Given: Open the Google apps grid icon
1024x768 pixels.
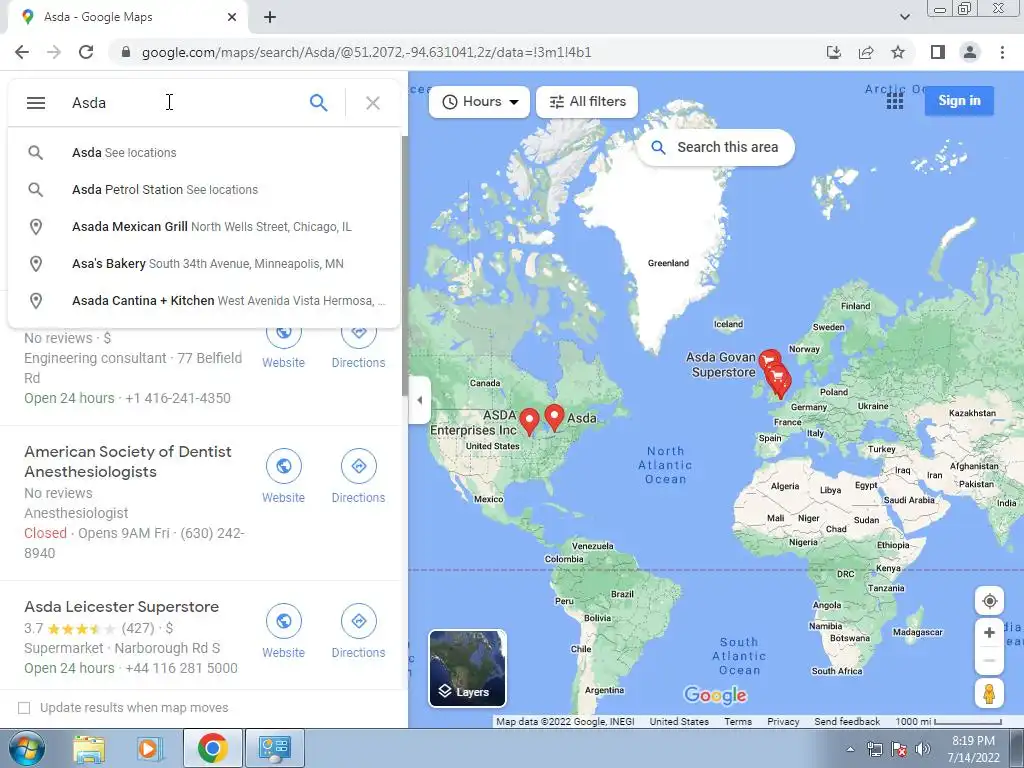Looking at the screenshot, I should [895, 101].
